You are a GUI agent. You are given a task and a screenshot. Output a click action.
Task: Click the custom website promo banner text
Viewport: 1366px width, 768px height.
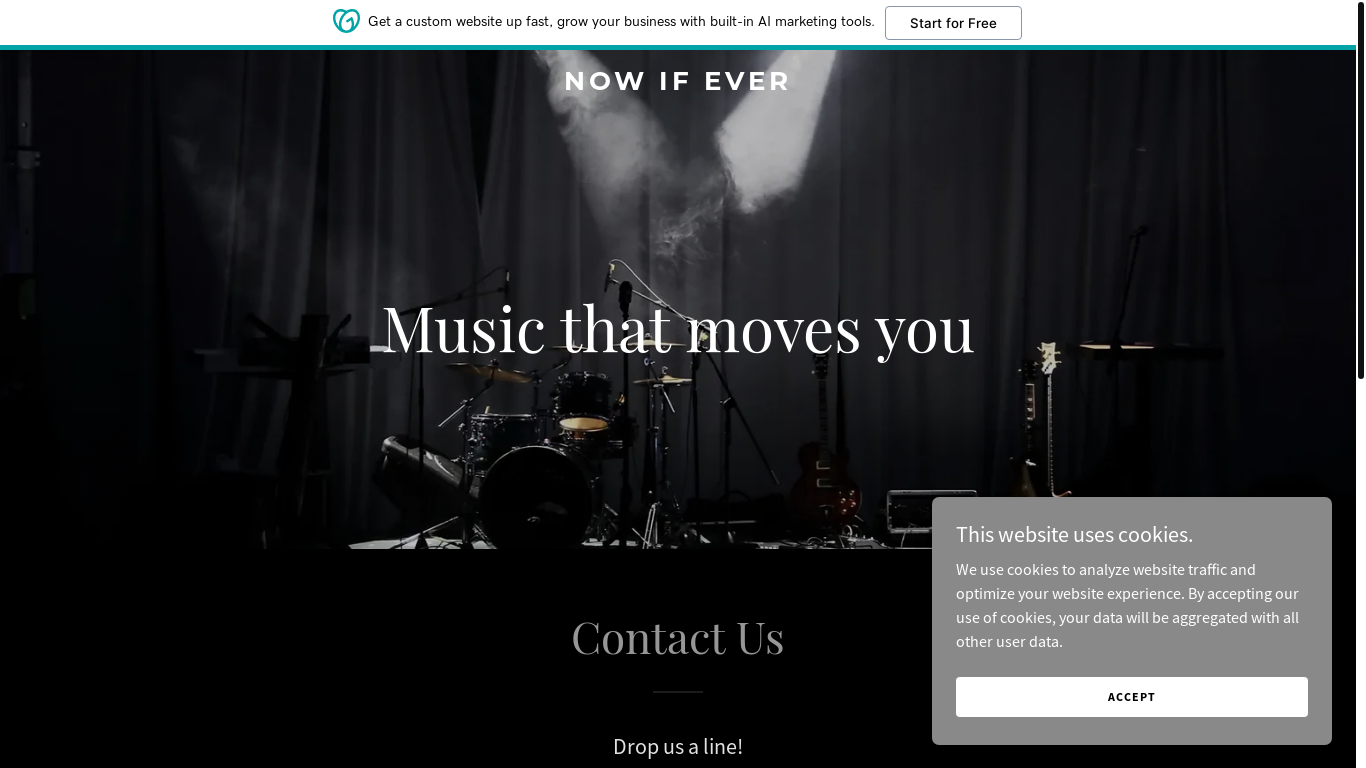coord(621,21)
